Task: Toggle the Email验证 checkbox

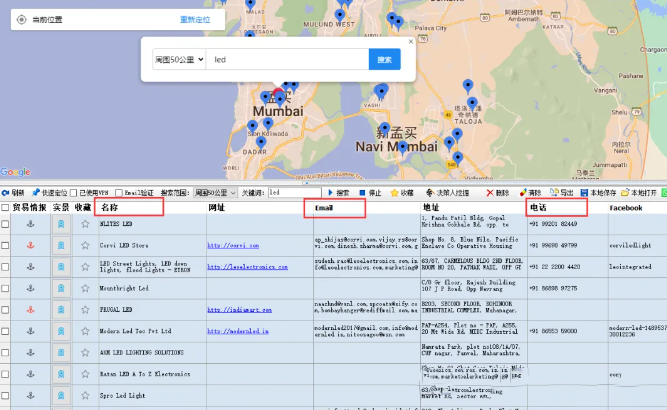Action: click(x=119, y=193)
